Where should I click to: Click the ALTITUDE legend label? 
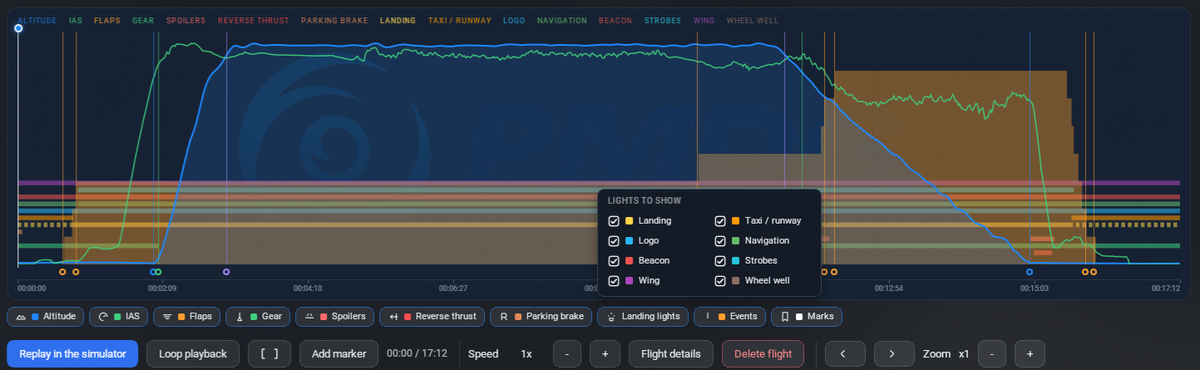[37, 20]
